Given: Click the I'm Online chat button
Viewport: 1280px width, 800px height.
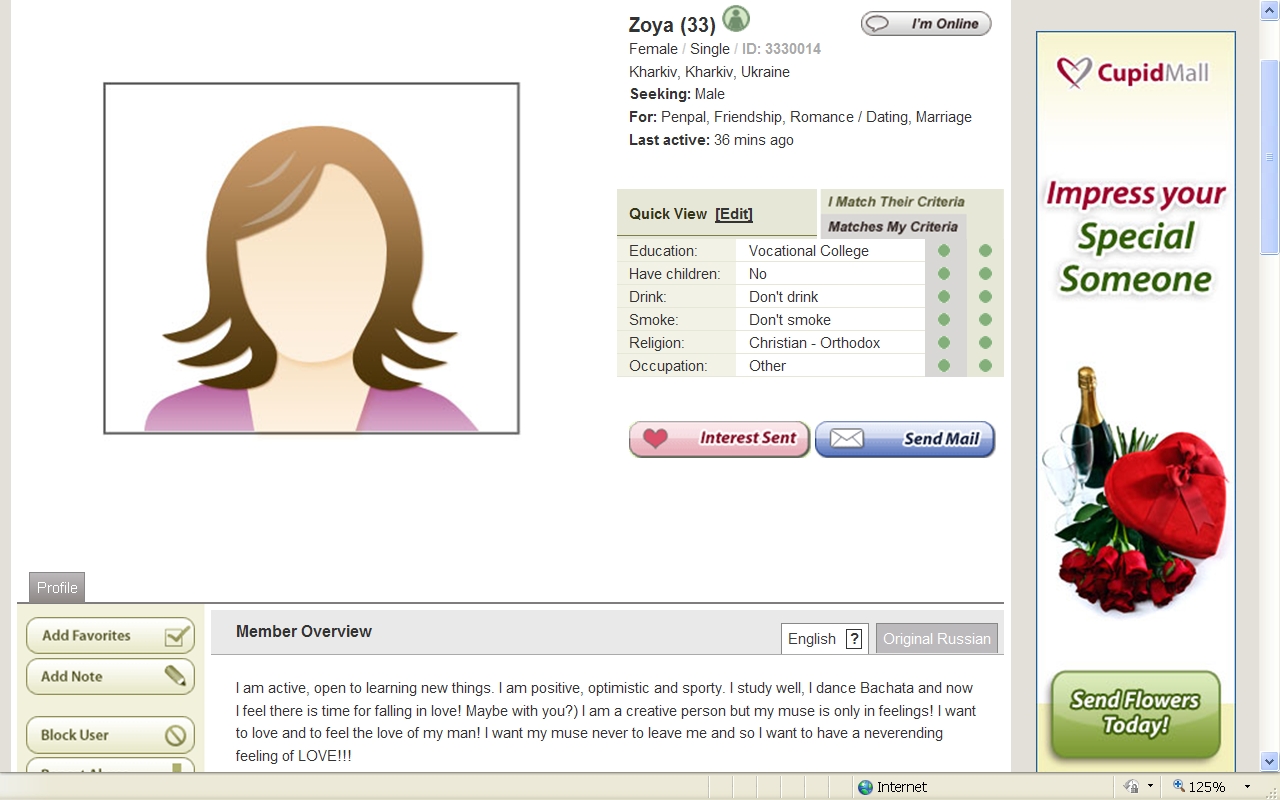Looking at the screenshot, I should tap(926, 24).
